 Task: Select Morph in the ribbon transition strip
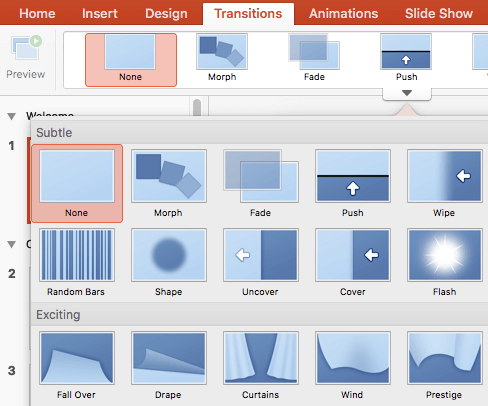coord(222,57)
